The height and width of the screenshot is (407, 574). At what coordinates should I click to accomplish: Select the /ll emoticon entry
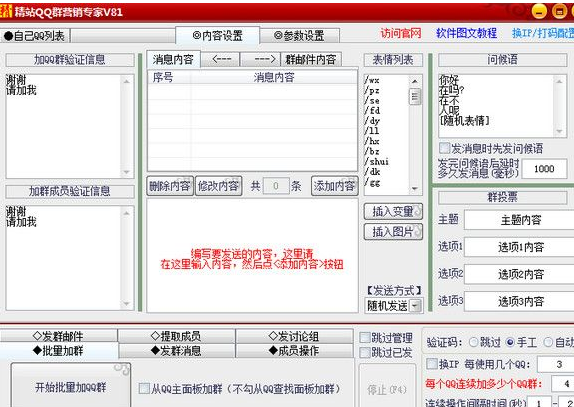pos(372,131)
